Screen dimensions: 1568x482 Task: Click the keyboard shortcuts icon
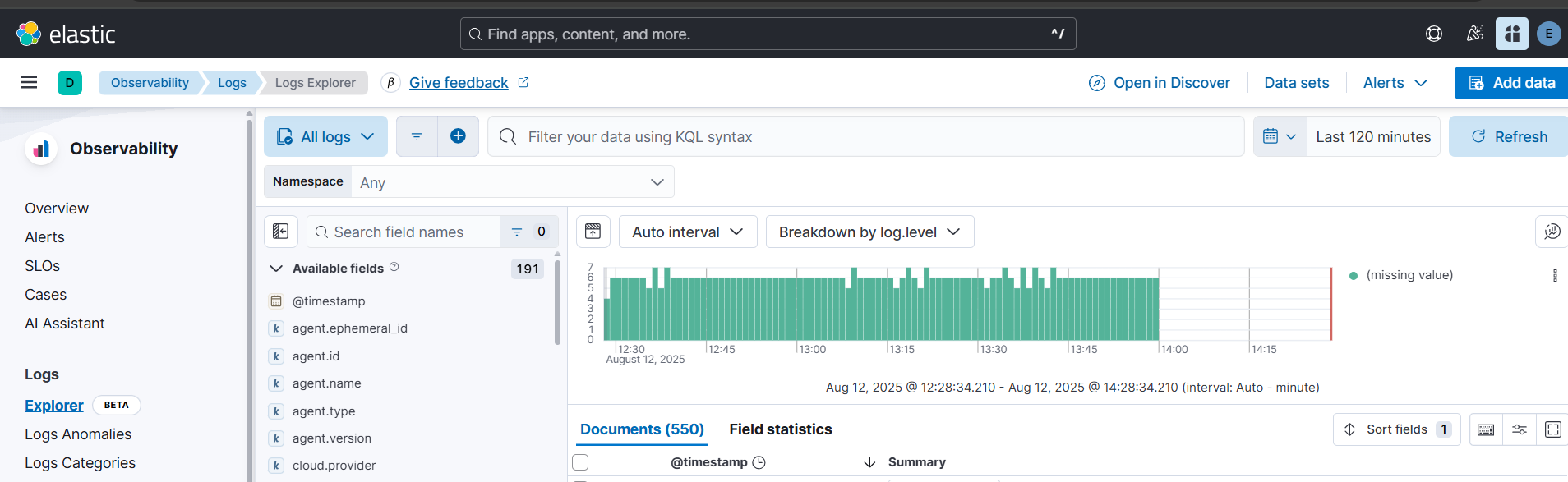click(x=1486, y=429)
